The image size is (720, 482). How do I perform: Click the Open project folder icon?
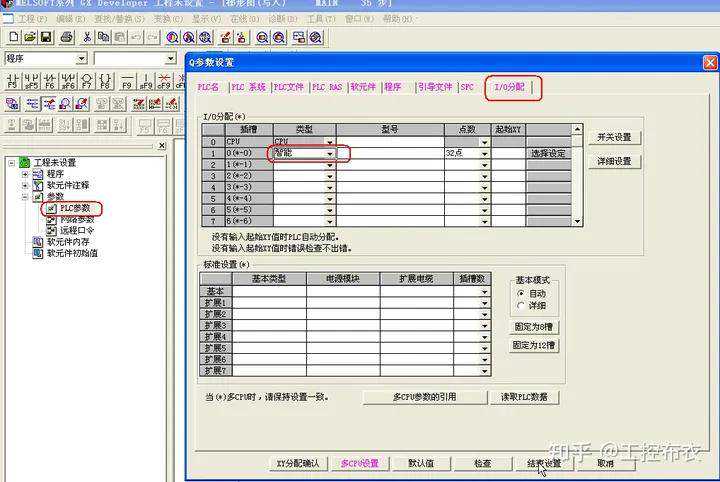click(30, 37)
